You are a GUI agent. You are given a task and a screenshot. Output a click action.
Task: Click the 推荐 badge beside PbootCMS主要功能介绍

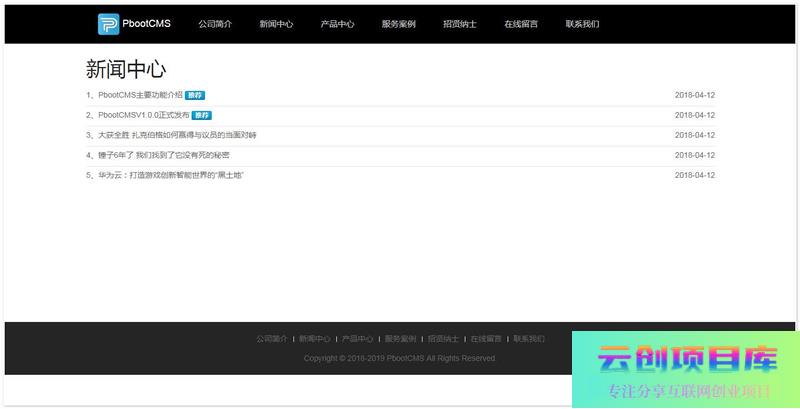click(195, 95)
